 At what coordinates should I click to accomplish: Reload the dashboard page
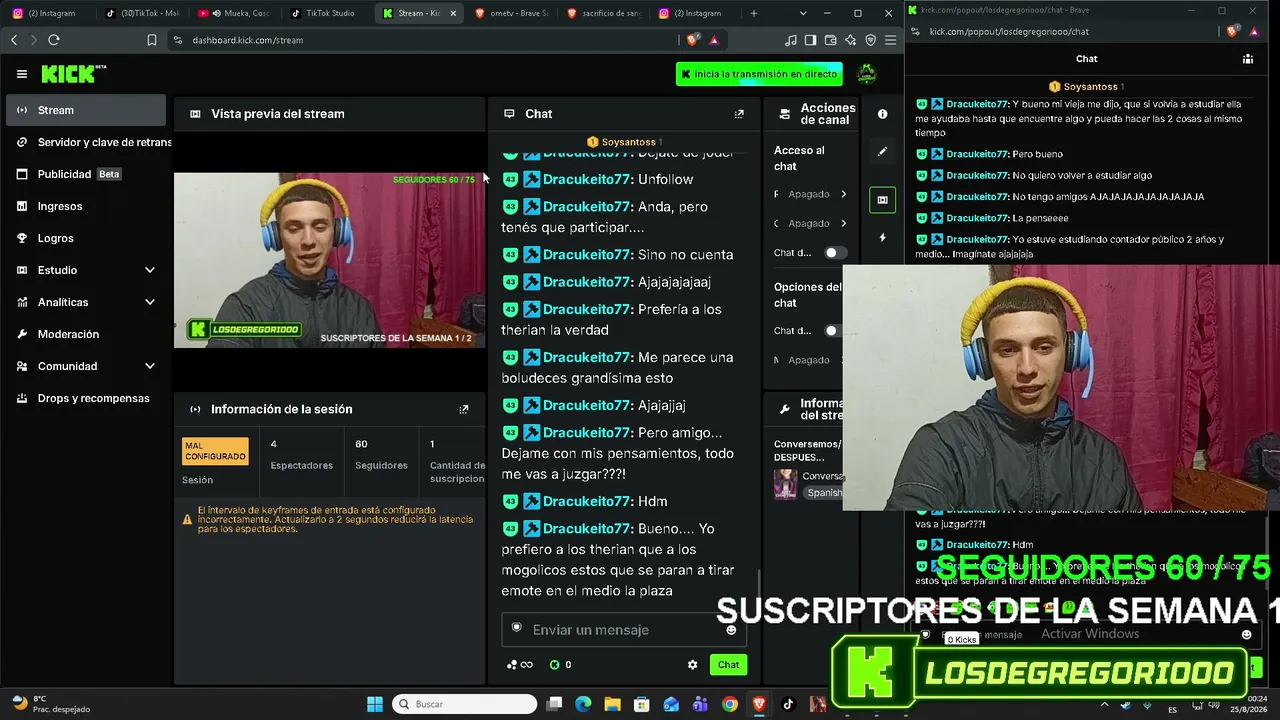54,40
